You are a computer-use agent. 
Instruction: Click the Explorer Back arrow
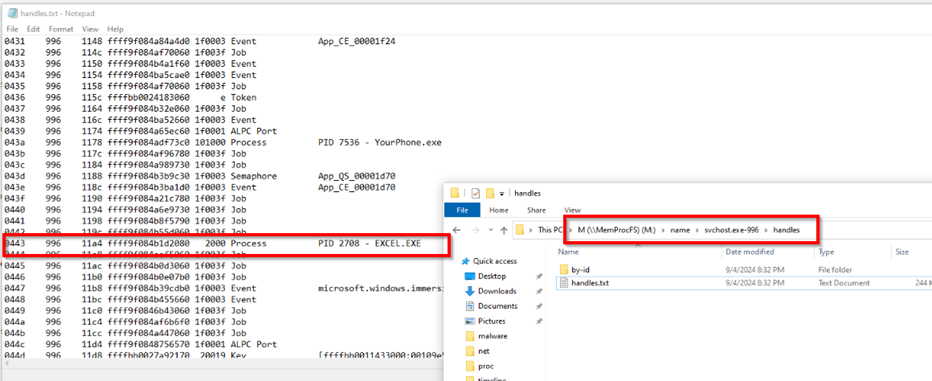457,230
